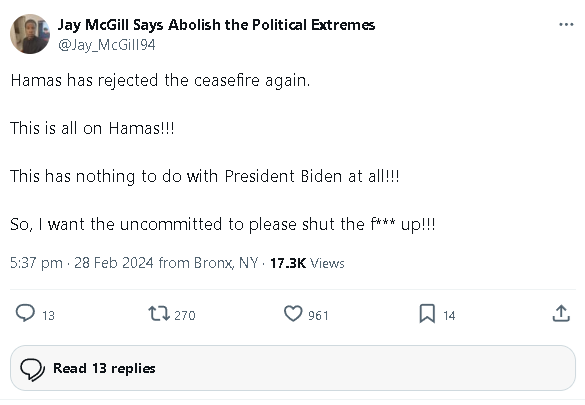Open the three-dot more options menu
The image size is (585, 405).
[x=566, y=25]
